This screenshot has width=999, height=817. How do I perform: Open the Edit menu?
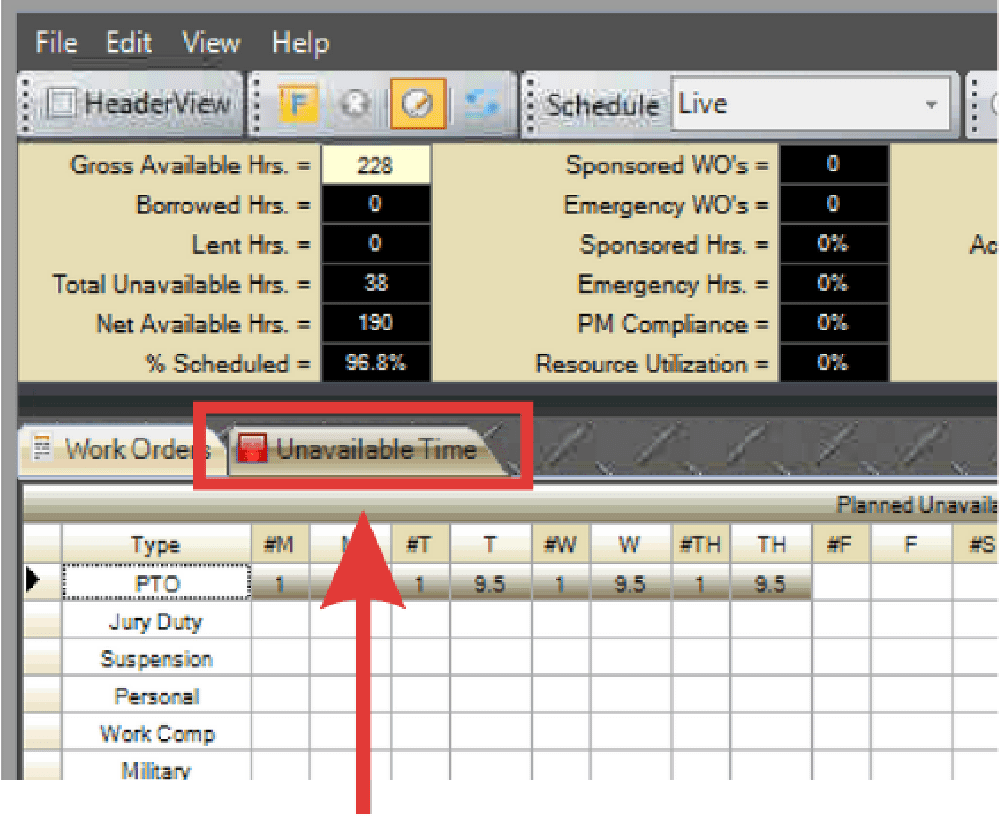coord(128,43)
